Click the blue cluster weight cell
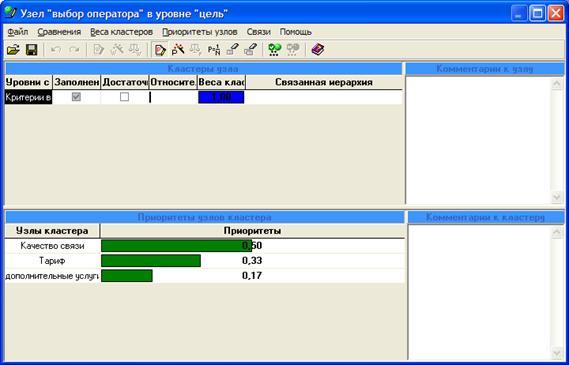Viewport: 569px width, 365px height. point(221,97)
